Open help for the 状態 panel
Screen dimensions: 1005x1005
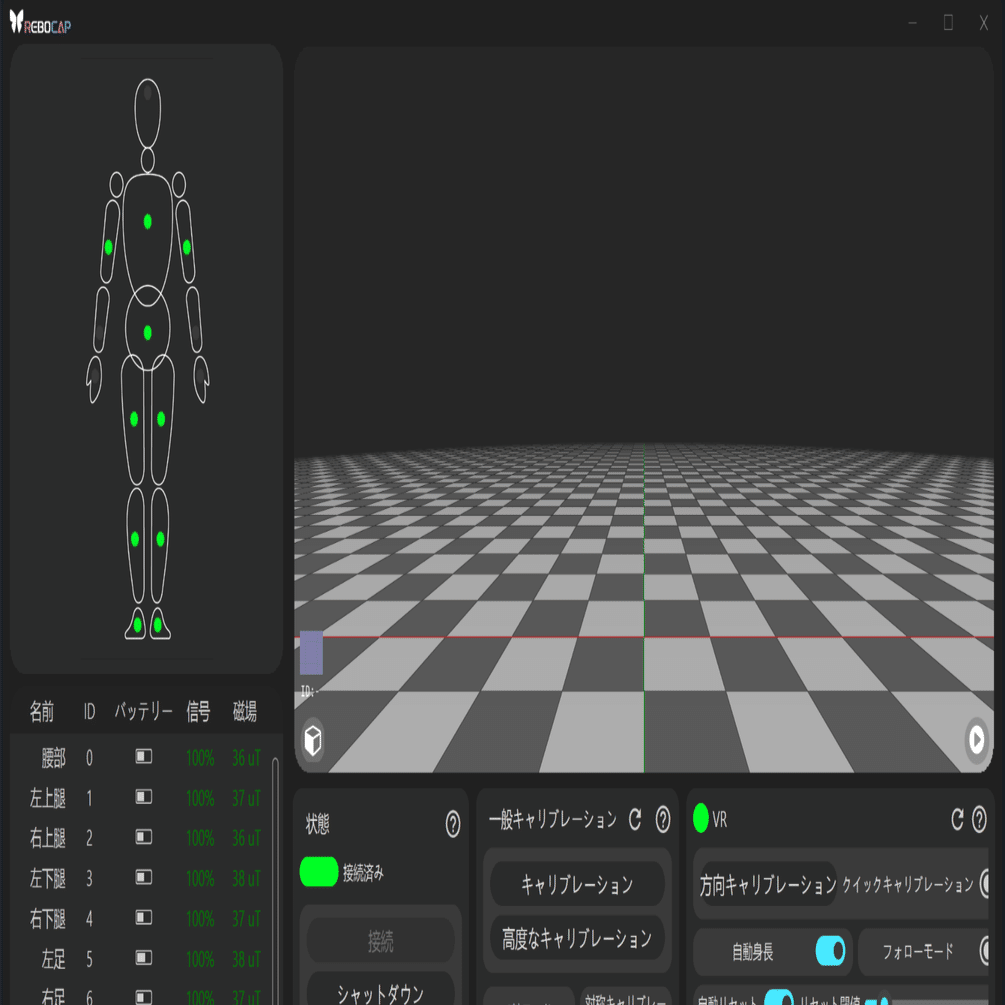(455, 824)
